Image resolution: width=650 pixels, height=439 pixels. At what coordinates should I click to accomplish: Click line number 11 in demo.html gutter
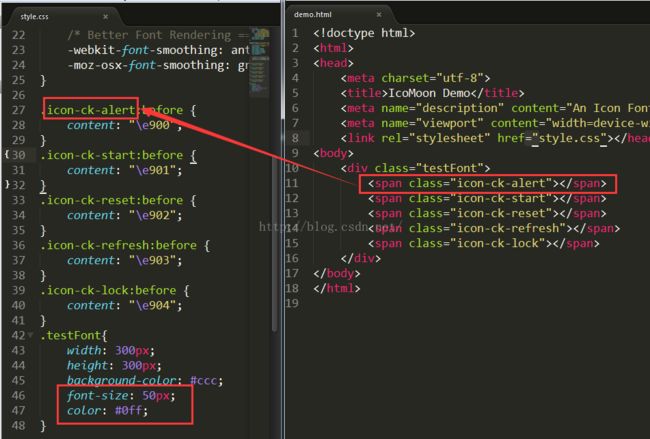[x=292, y=183]
